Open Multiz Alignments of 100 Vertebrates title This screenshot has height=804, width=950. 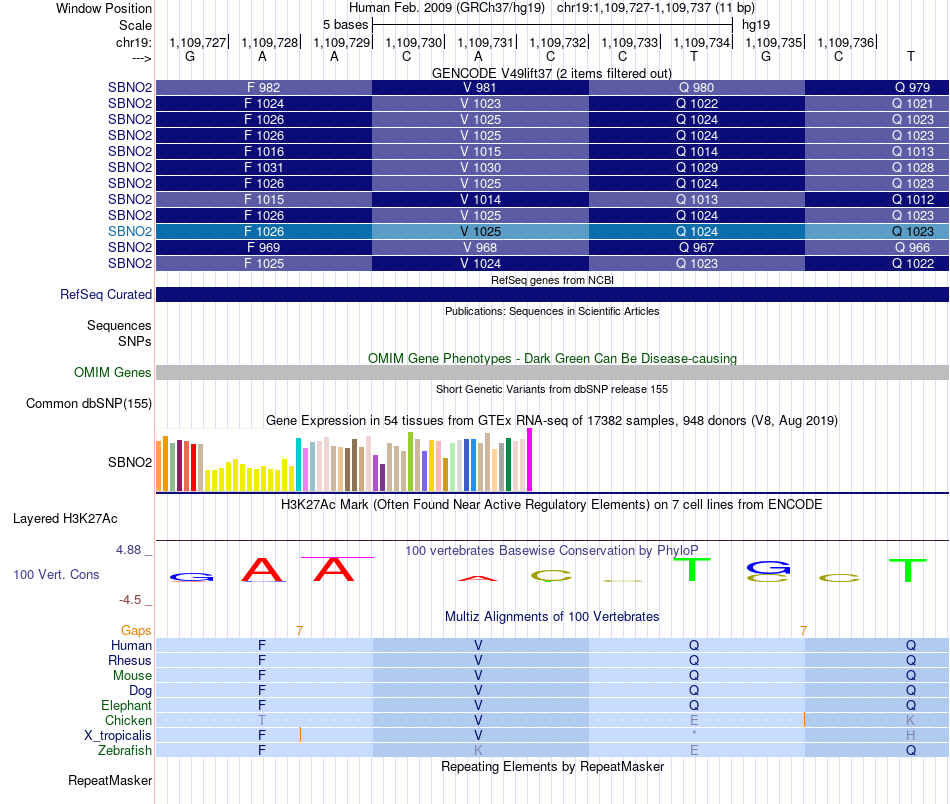(x=552, y=616)
